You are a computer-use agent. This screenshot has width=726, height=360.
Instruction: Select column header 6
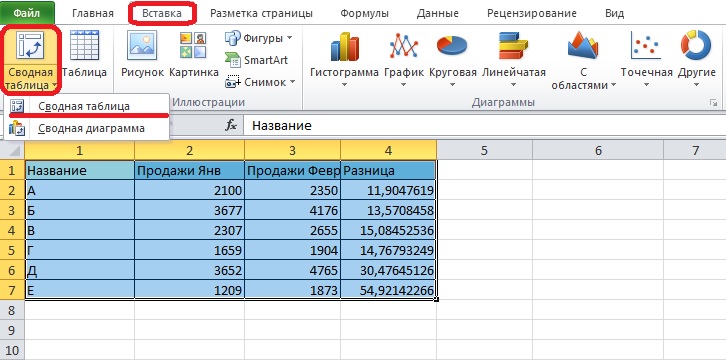598,150
